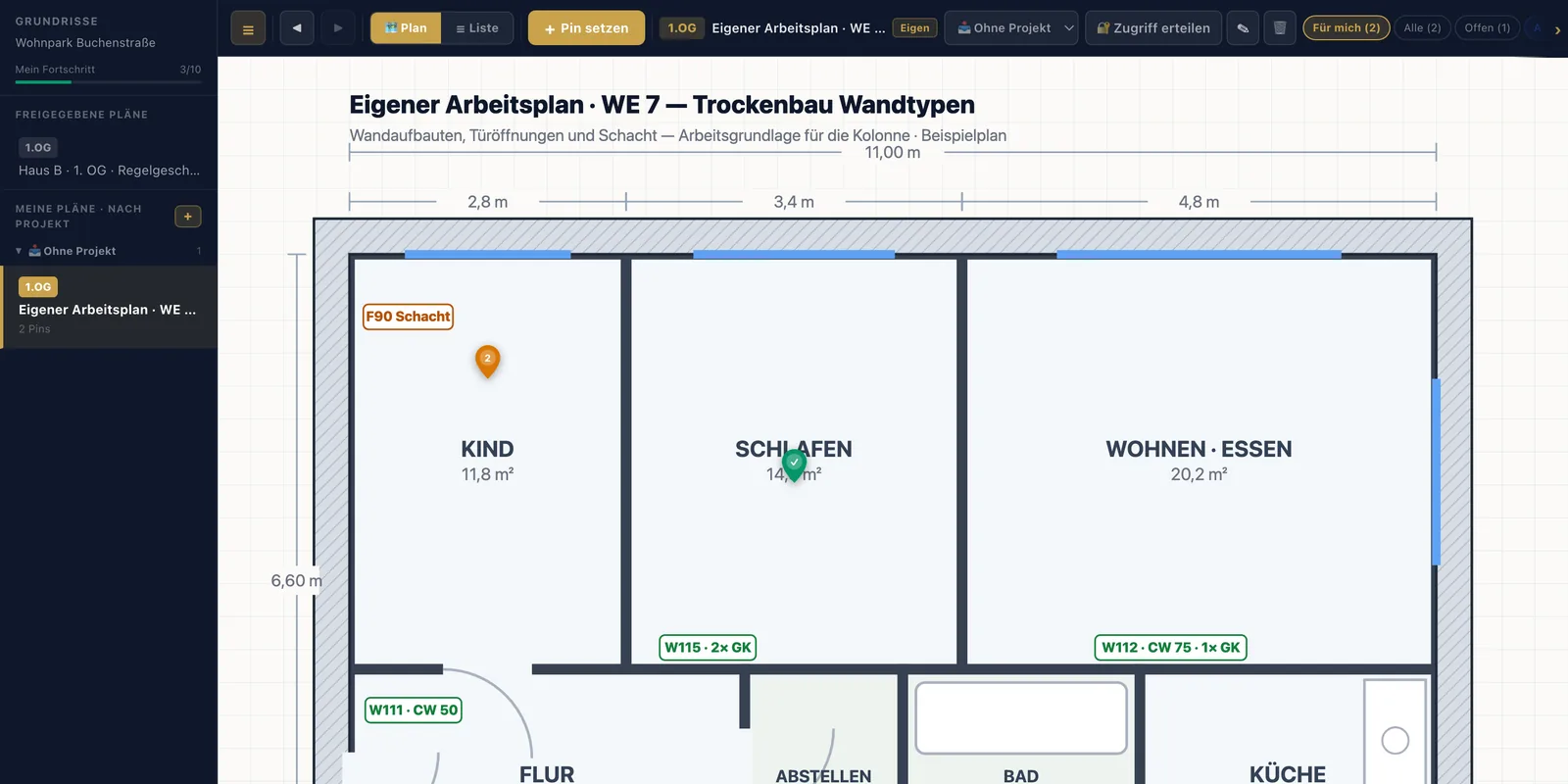Screen dimensions: 1568x784
Task: Add a new project with the plus icon
Action: pyautogui.click(x=188, y=217)
